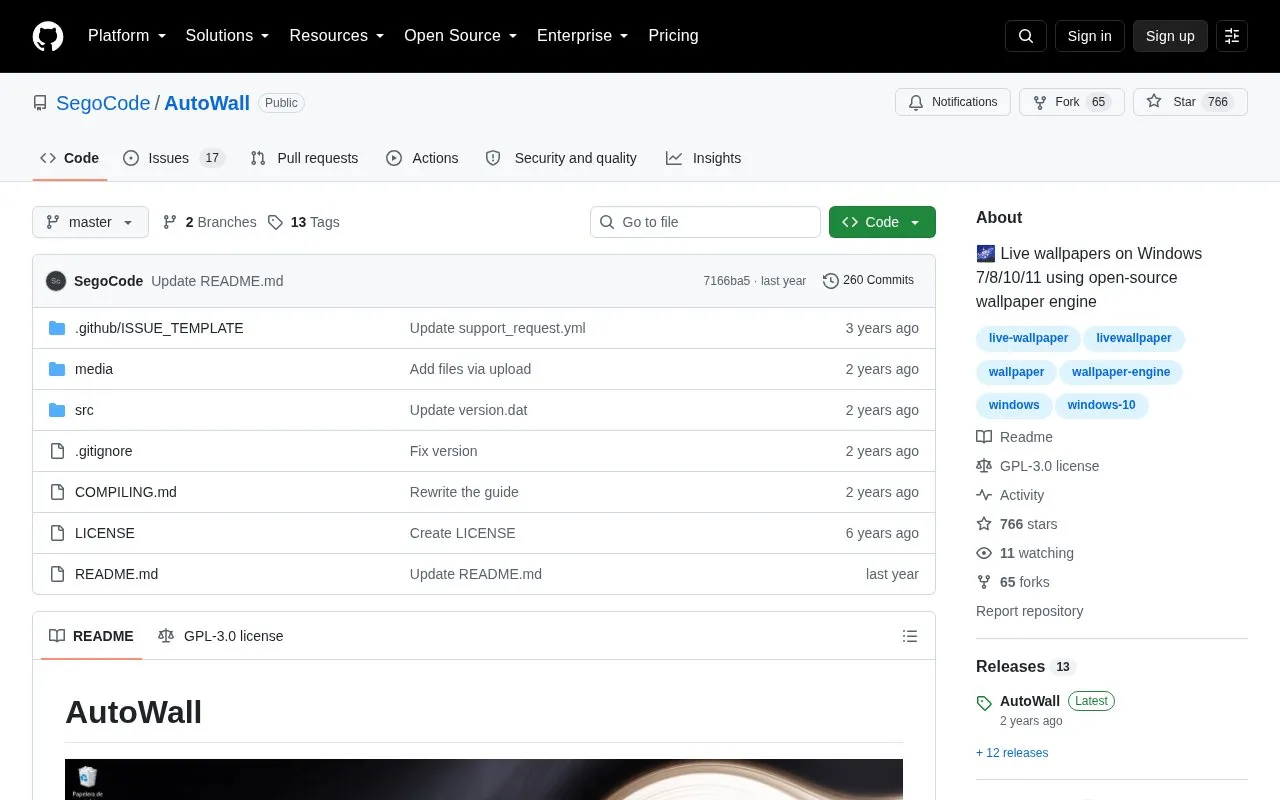Switch to the GPL-3.0 license tab
Screen dimensions: 1280x800
click(x=221, y=636)
